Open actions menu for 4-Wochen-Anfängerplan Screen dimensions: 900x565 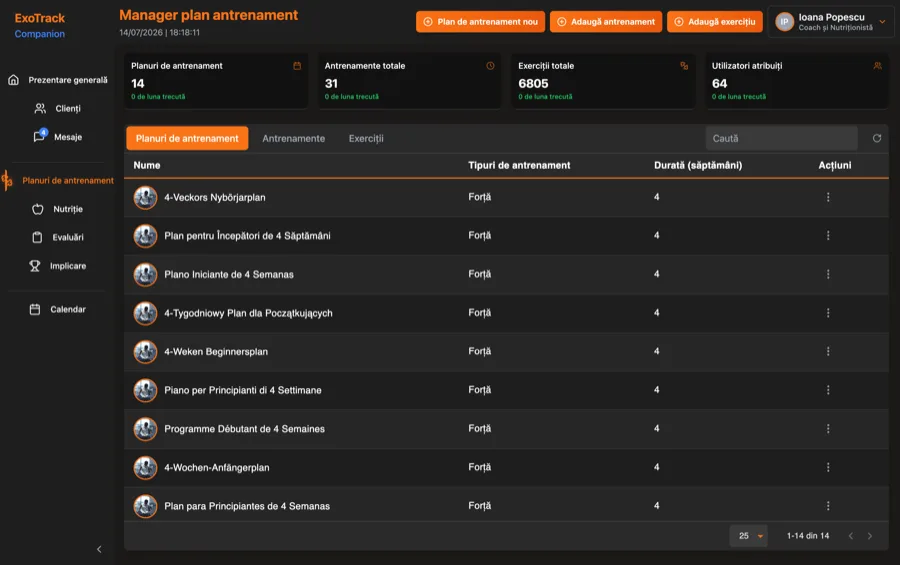828,467
